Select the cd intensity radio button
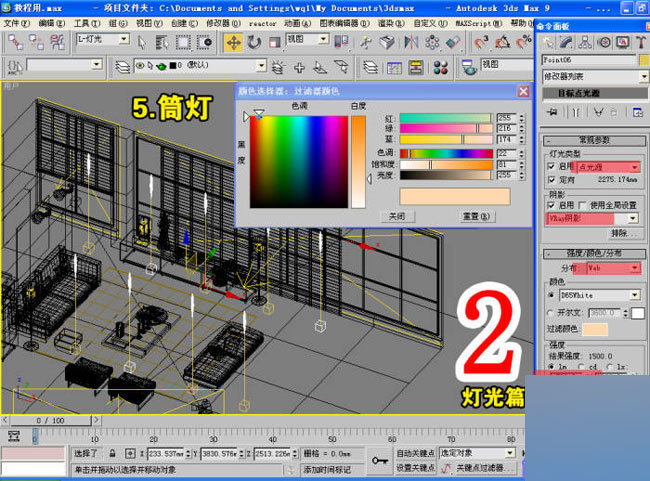The image size is (650, 481). [581, 367]
